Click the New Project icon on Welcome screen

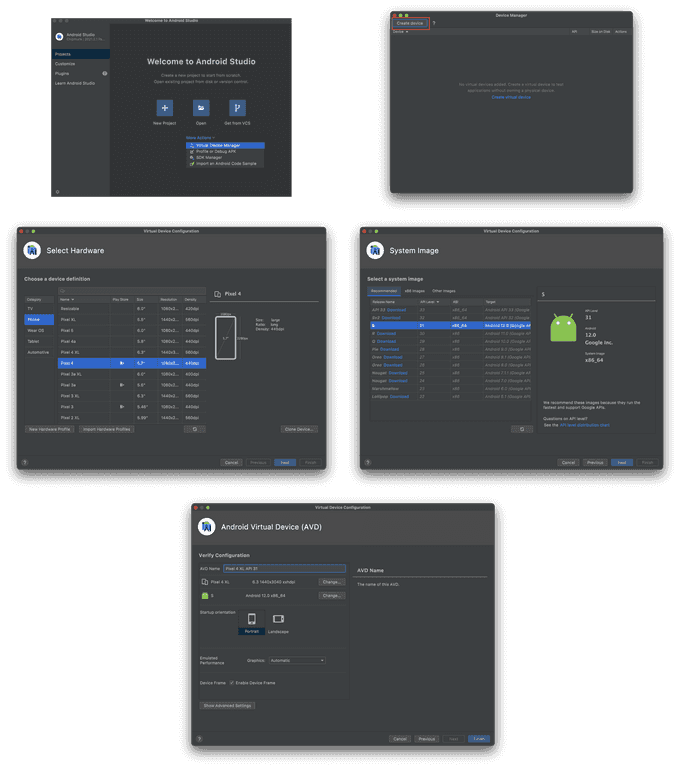(165, 108)
